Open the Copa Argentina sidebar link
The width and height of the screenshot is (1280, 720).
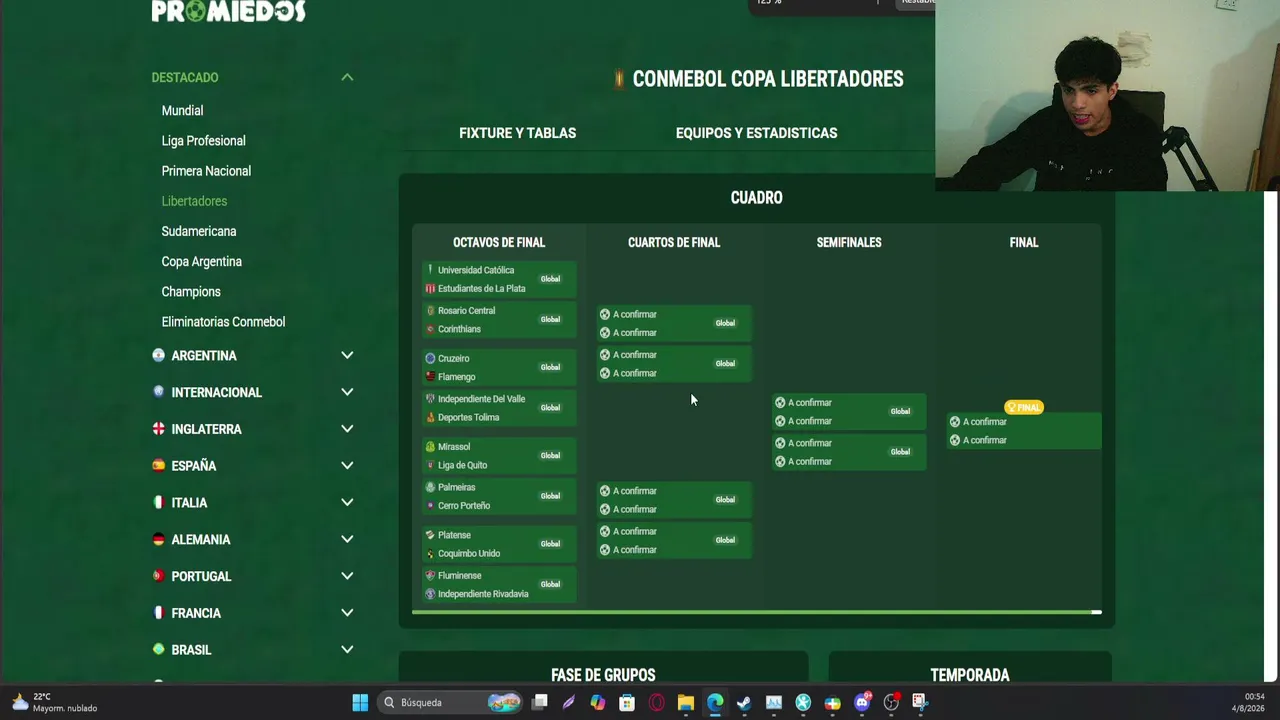click(x=201, y=262)
